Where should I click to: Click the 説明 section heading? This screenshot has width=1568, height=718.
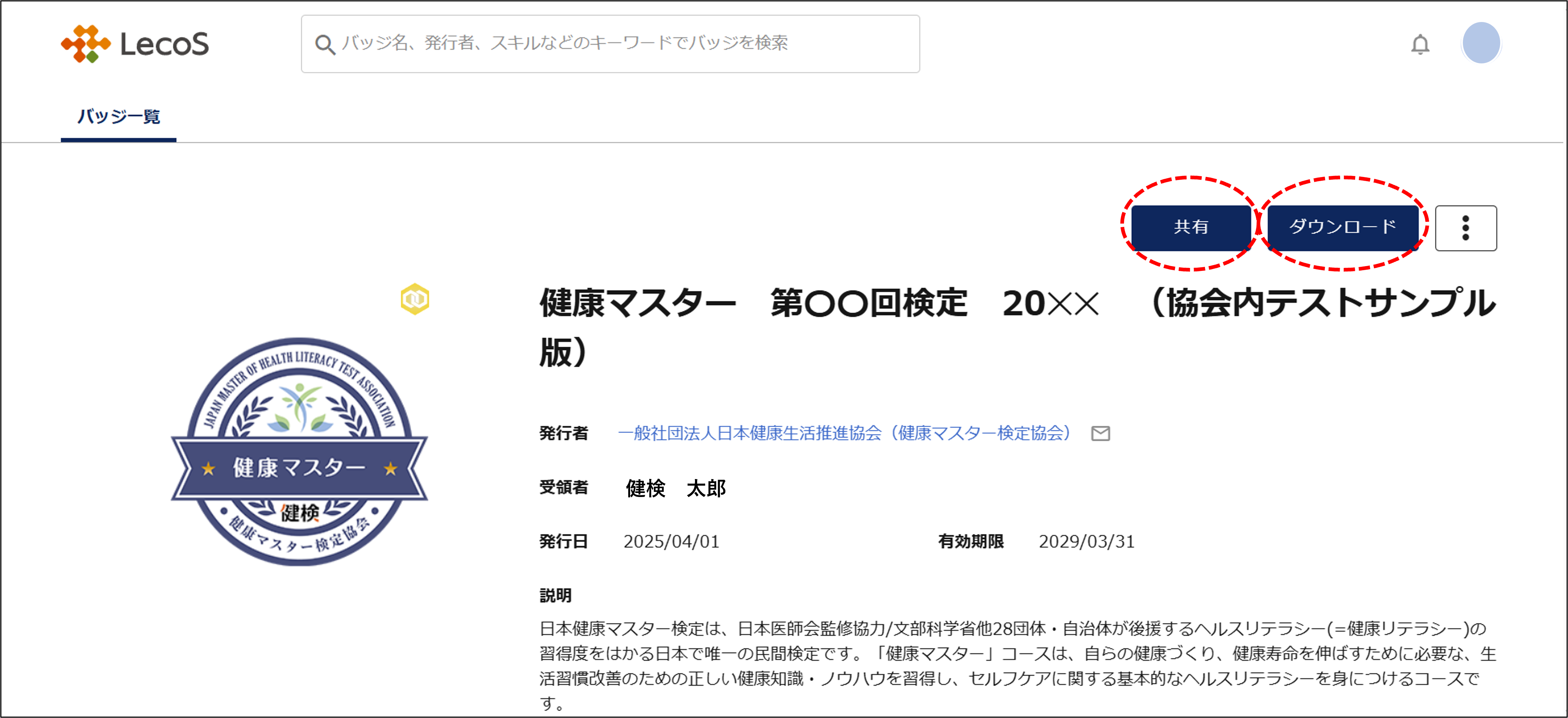(555, 595)
